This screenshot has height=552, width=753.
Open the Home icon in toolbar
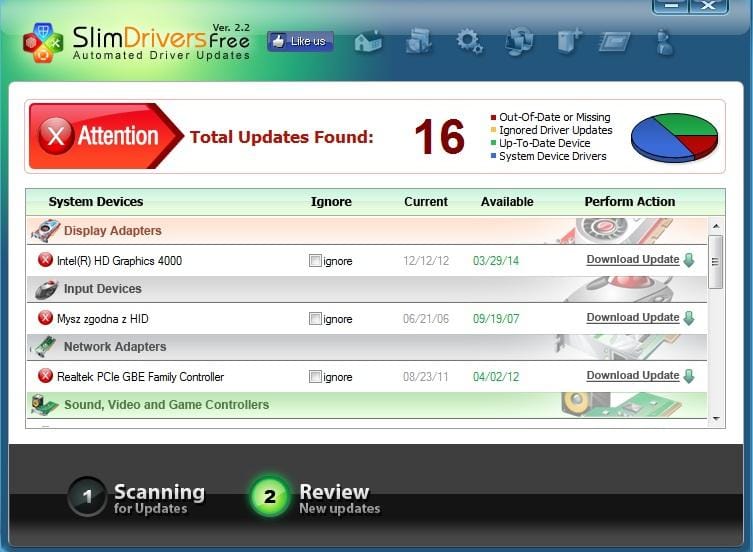368,42
